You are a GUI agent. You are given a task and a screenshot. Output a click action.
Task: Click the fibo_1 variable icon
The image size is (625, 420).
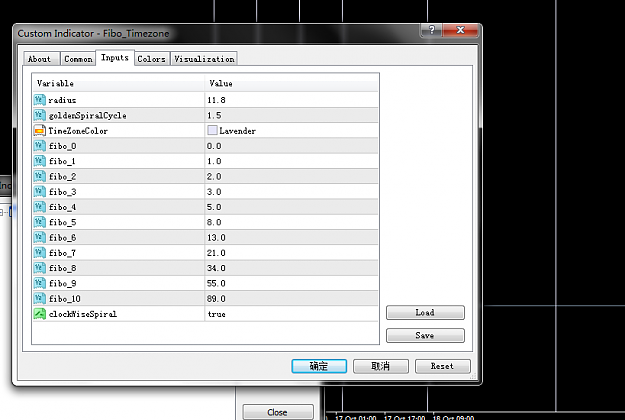(39, 161)
